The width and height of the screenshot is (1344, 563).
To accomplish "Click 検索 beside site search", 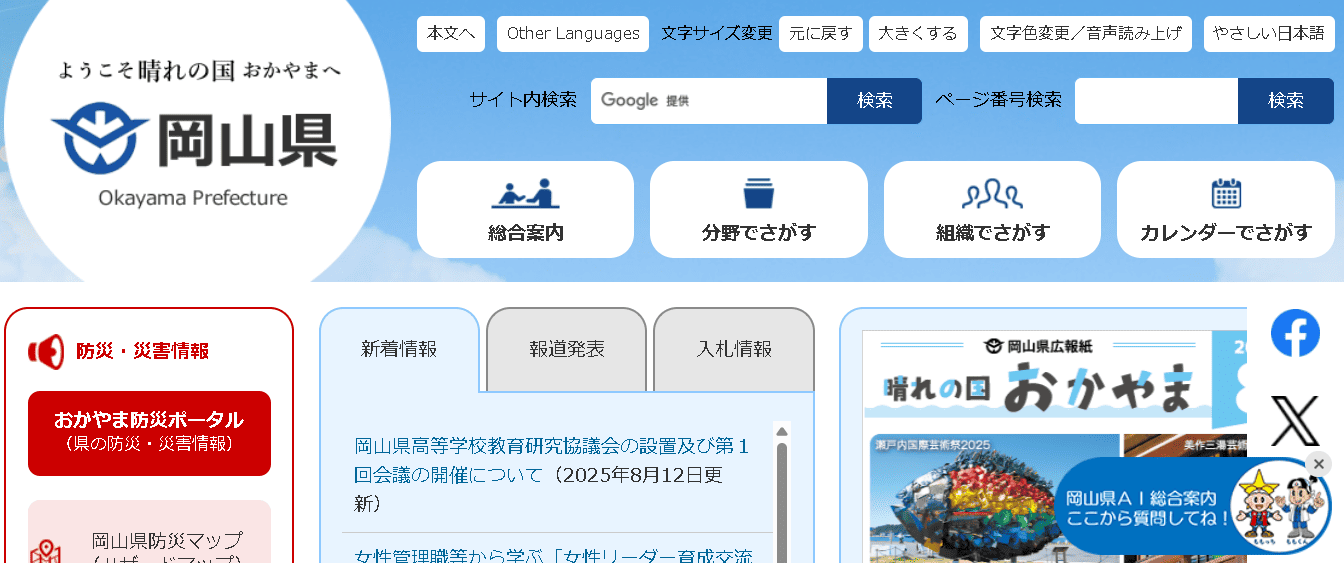I will pos(874,101).
